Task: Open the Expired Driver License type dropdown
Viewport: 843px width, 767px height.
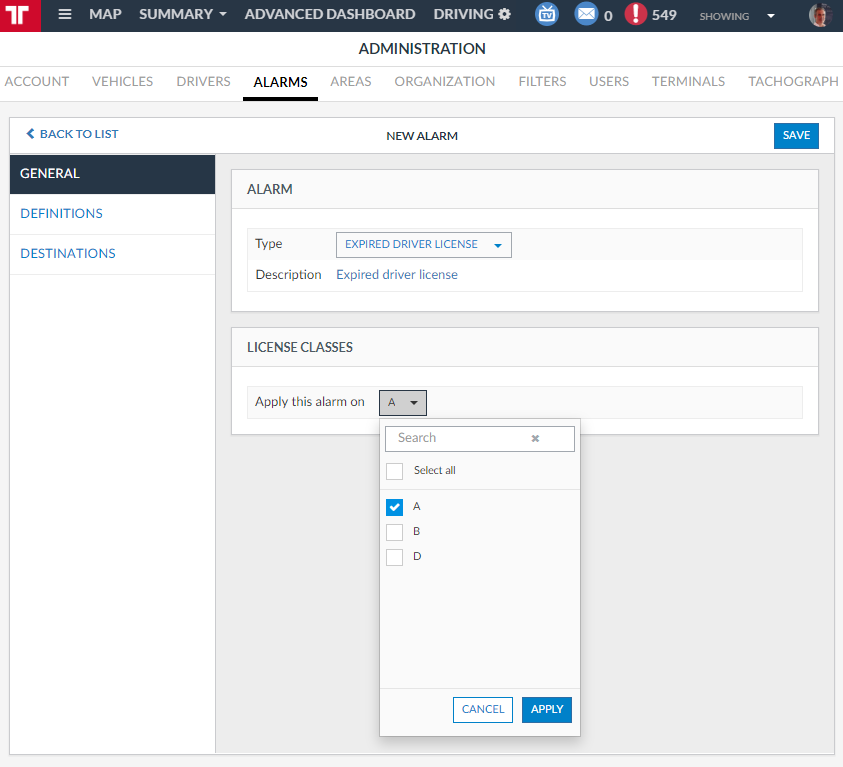Action: coord(423,245)
